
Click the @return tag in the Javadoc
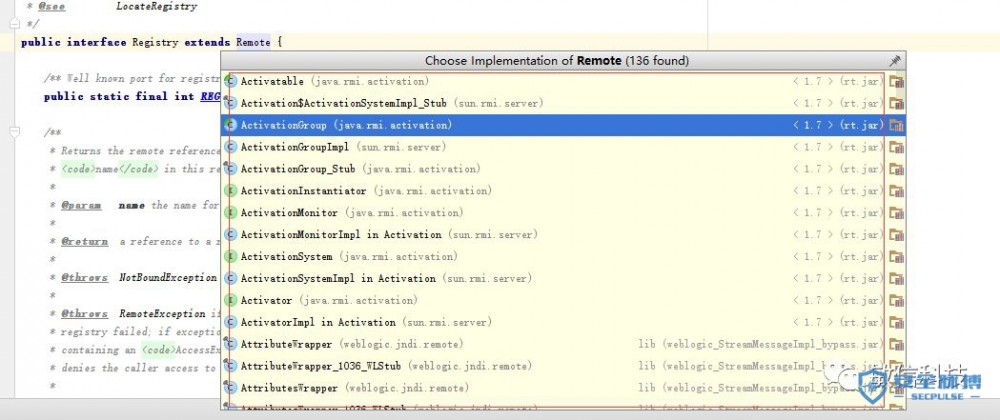84,242
